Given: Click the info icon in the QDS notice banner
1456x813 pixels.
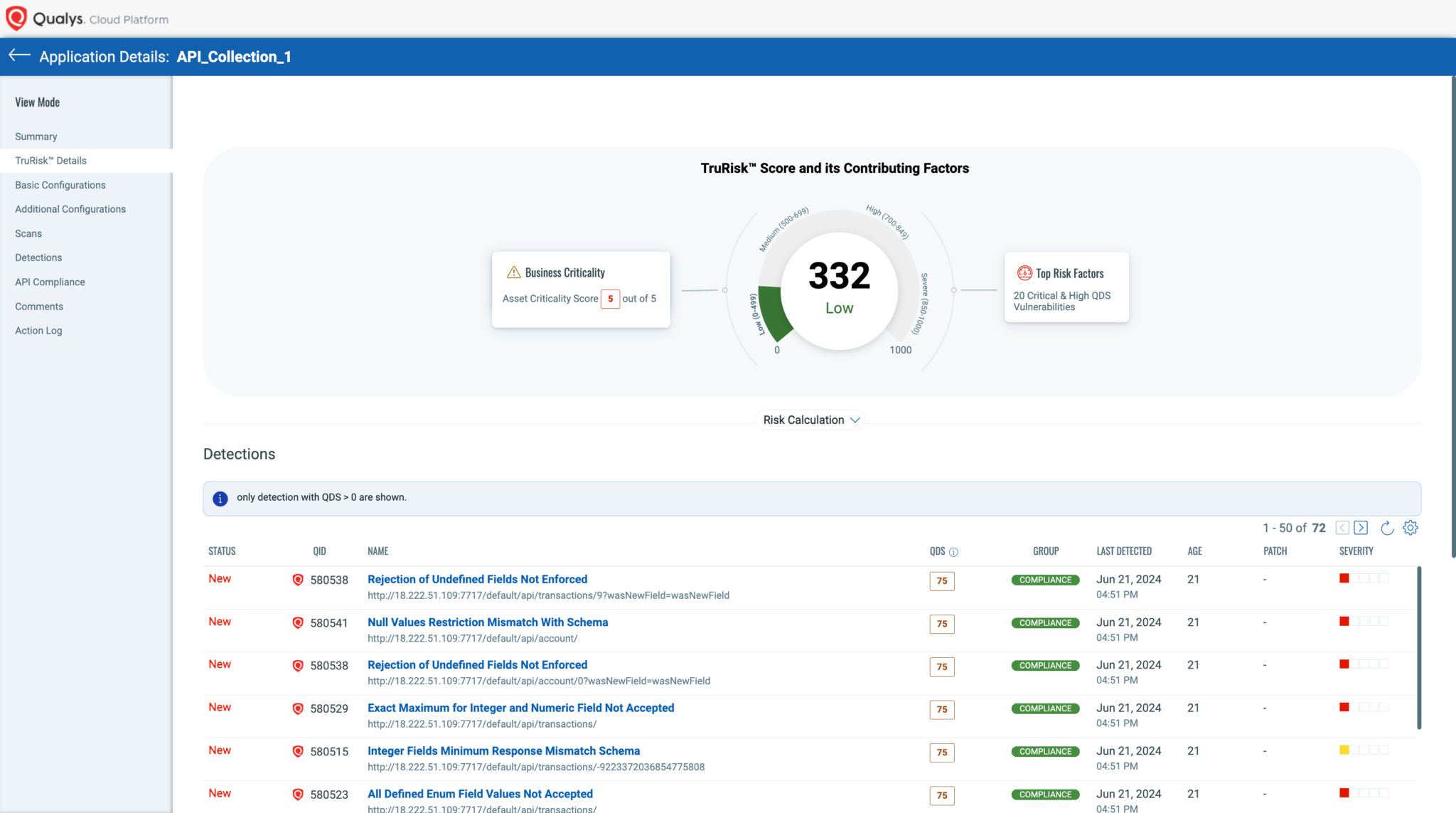Looking at the screenshot, I should pos(220,497).
